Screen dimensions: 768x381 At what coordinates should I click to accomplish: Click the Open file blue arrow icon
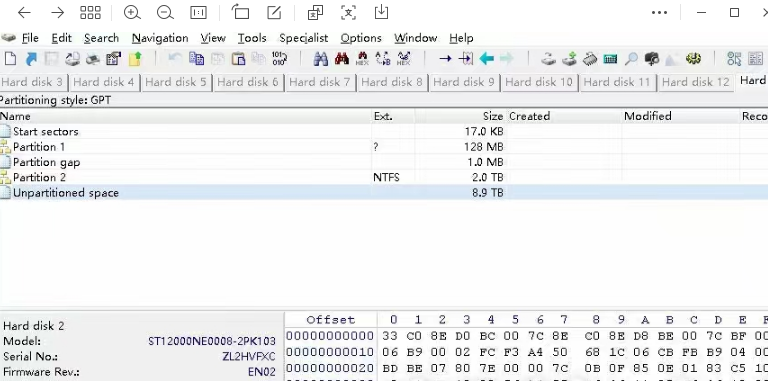point(31,59)
